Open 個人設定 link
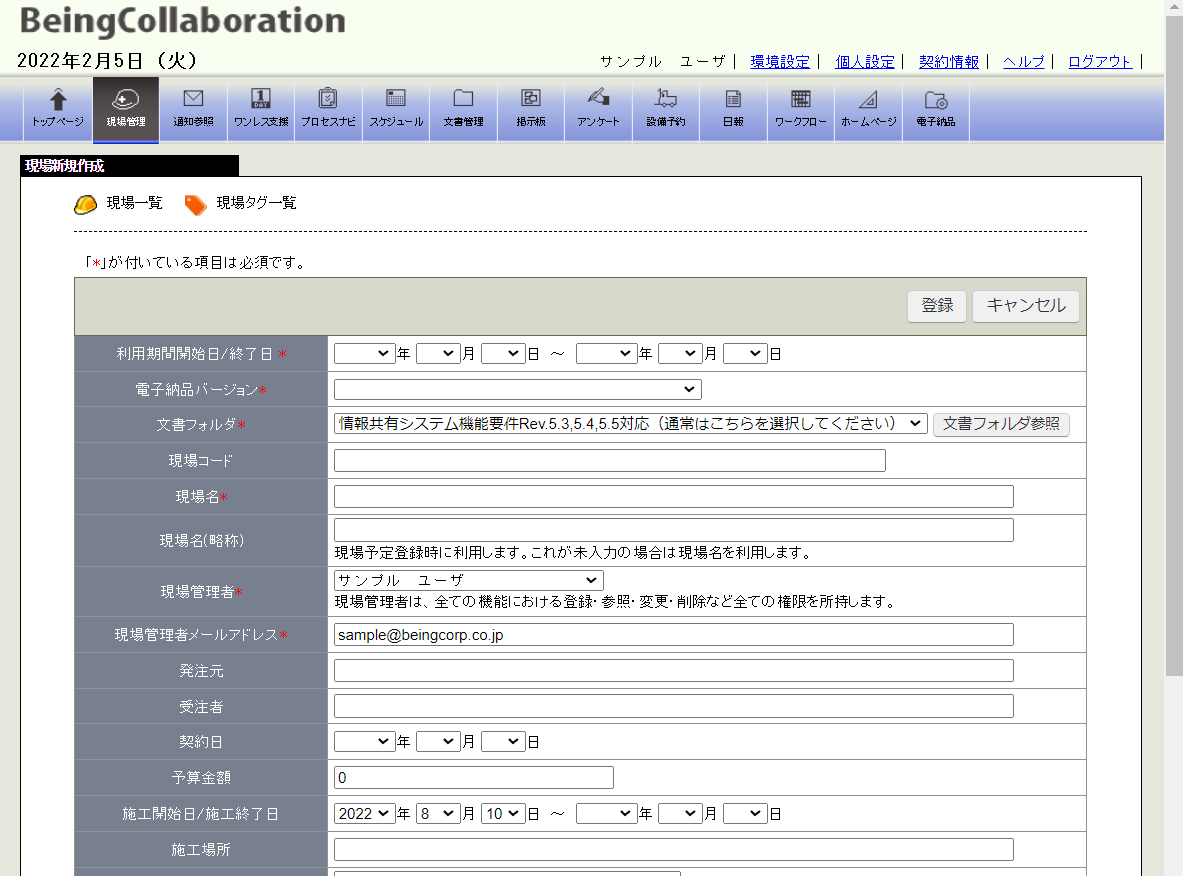This screenshot has height=876, width=1183. pyautogui.click(x=865, y=62)
